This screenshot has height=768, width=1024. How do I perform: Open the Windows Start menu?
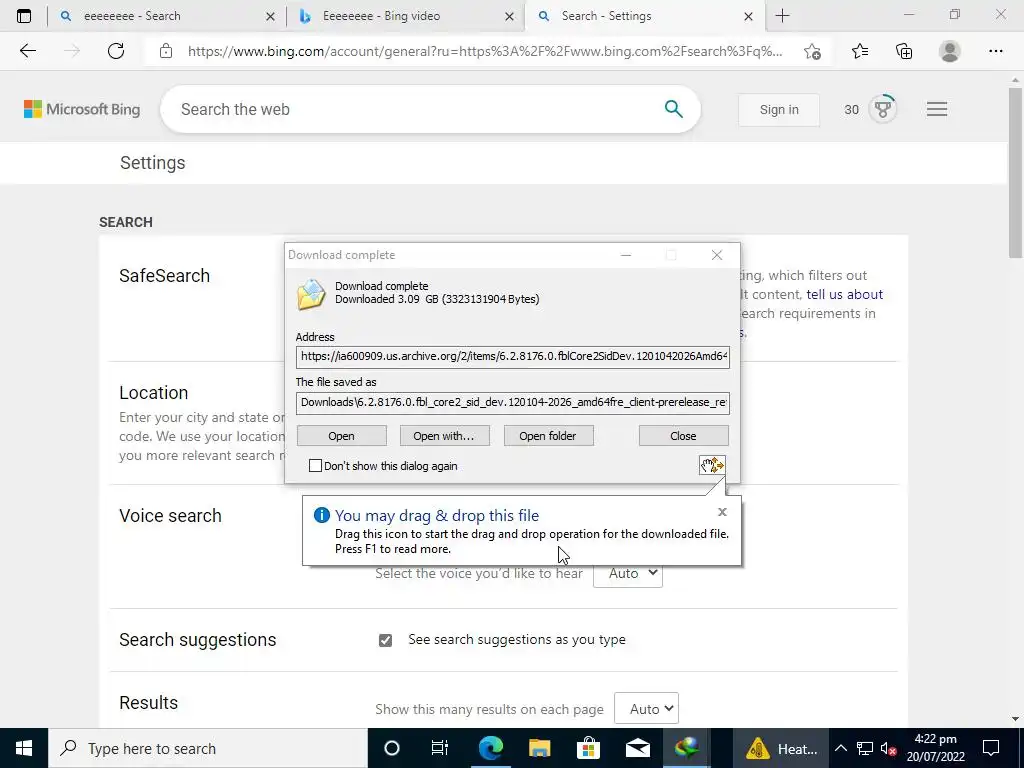pos(24,748)
